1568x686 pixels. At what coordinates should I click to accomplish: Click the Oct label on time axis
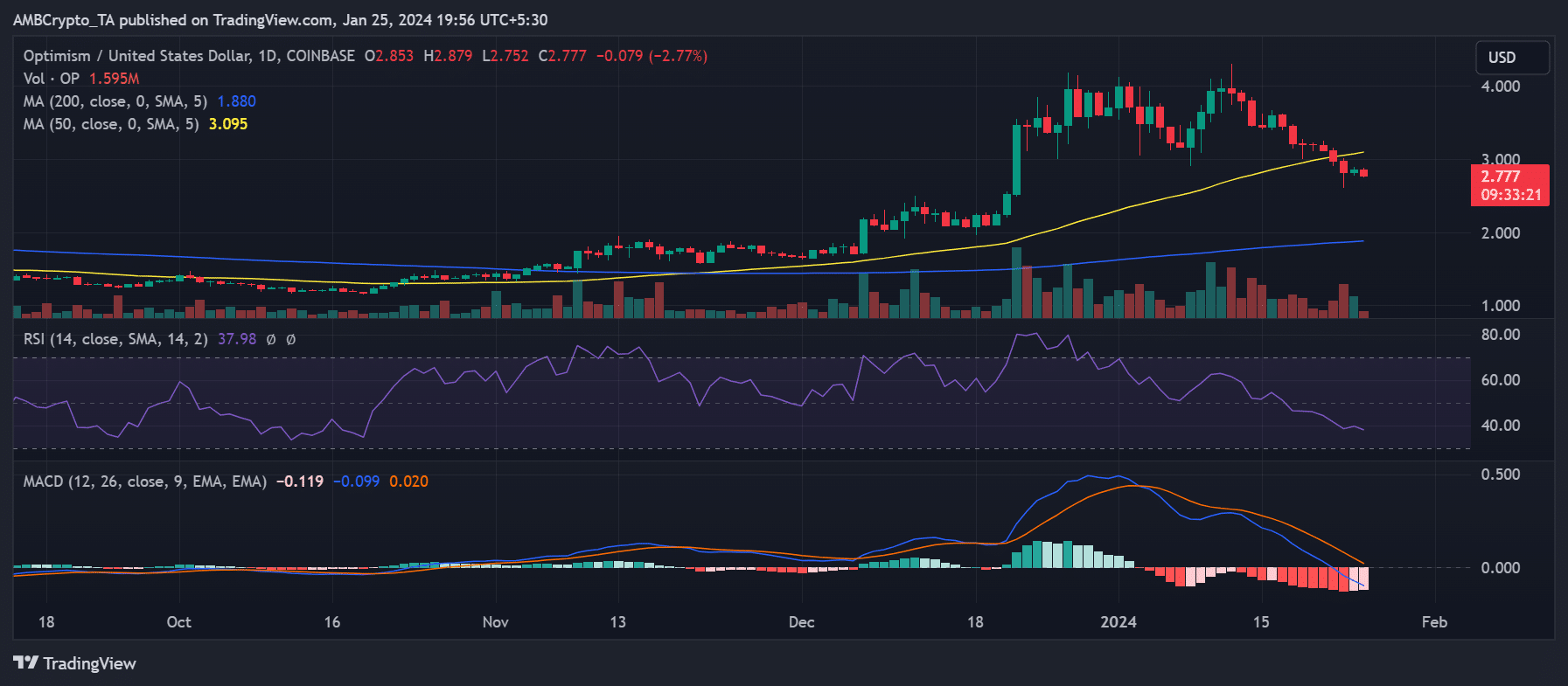coord(178,622)
